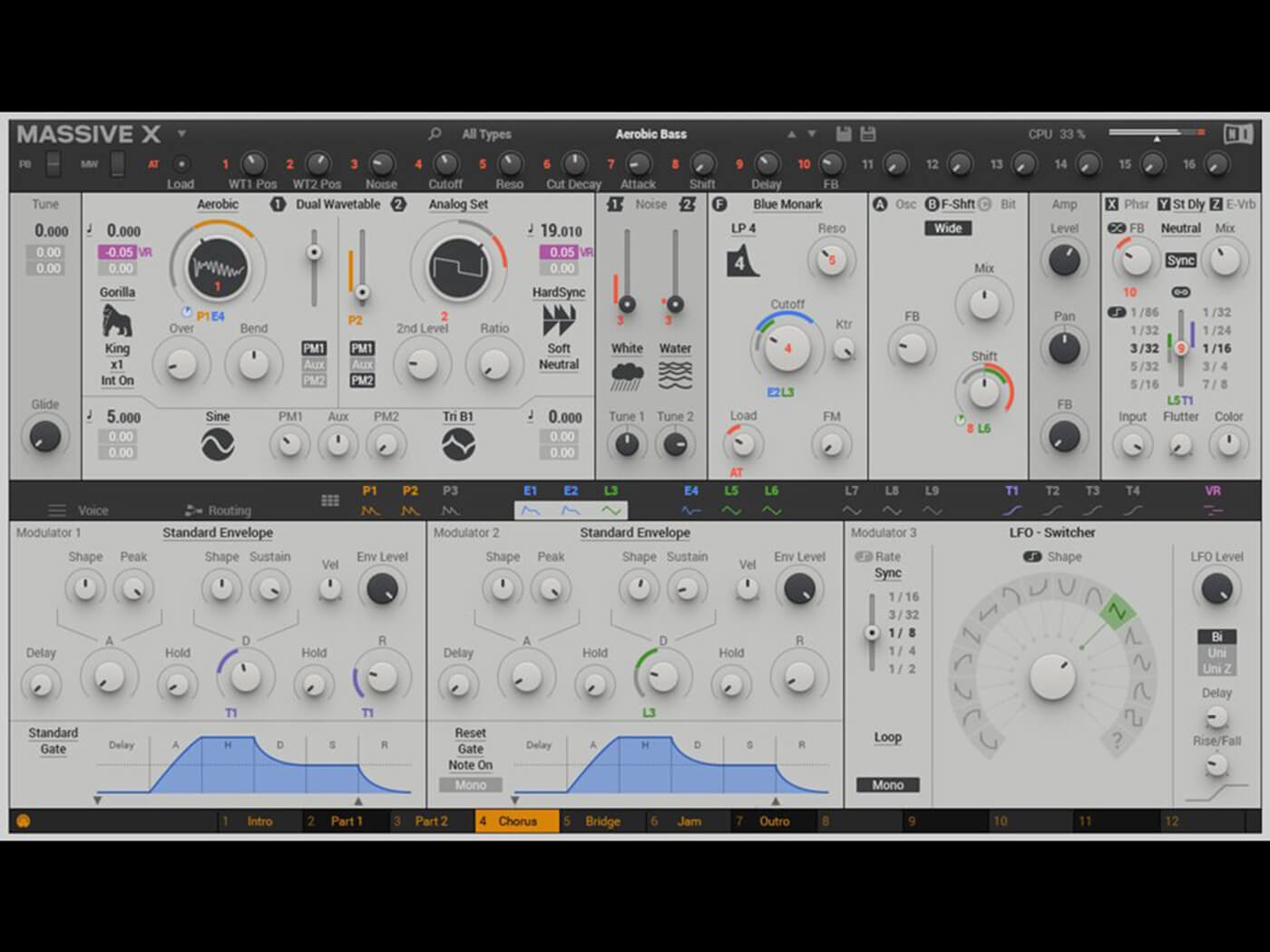Select the White noise rain cloud icon
The width and height of the screenshot is (1270, 952).
pos(627,375)
